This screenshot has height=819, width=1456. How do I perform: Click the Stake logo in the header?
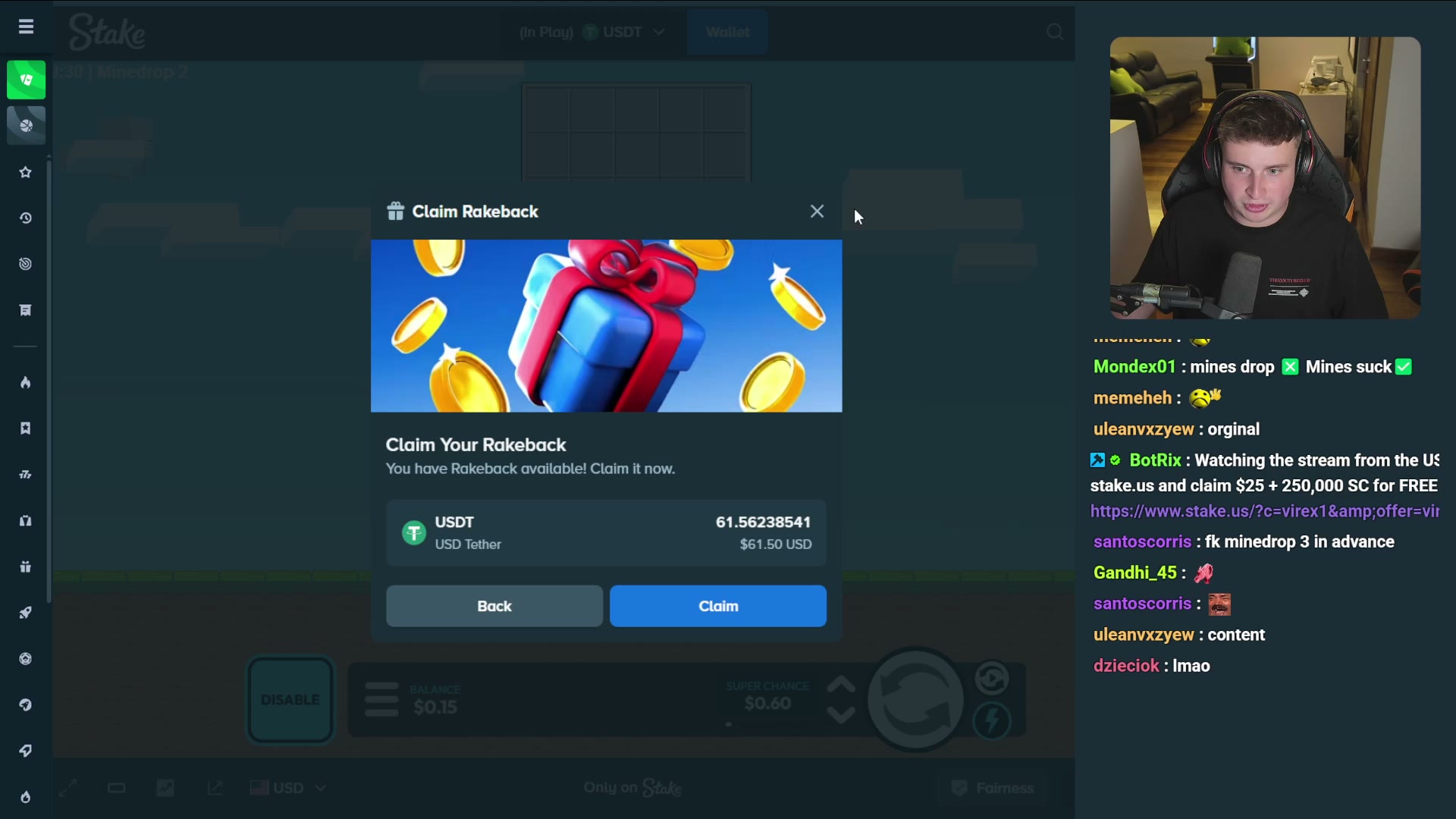[x=107, y=32]
